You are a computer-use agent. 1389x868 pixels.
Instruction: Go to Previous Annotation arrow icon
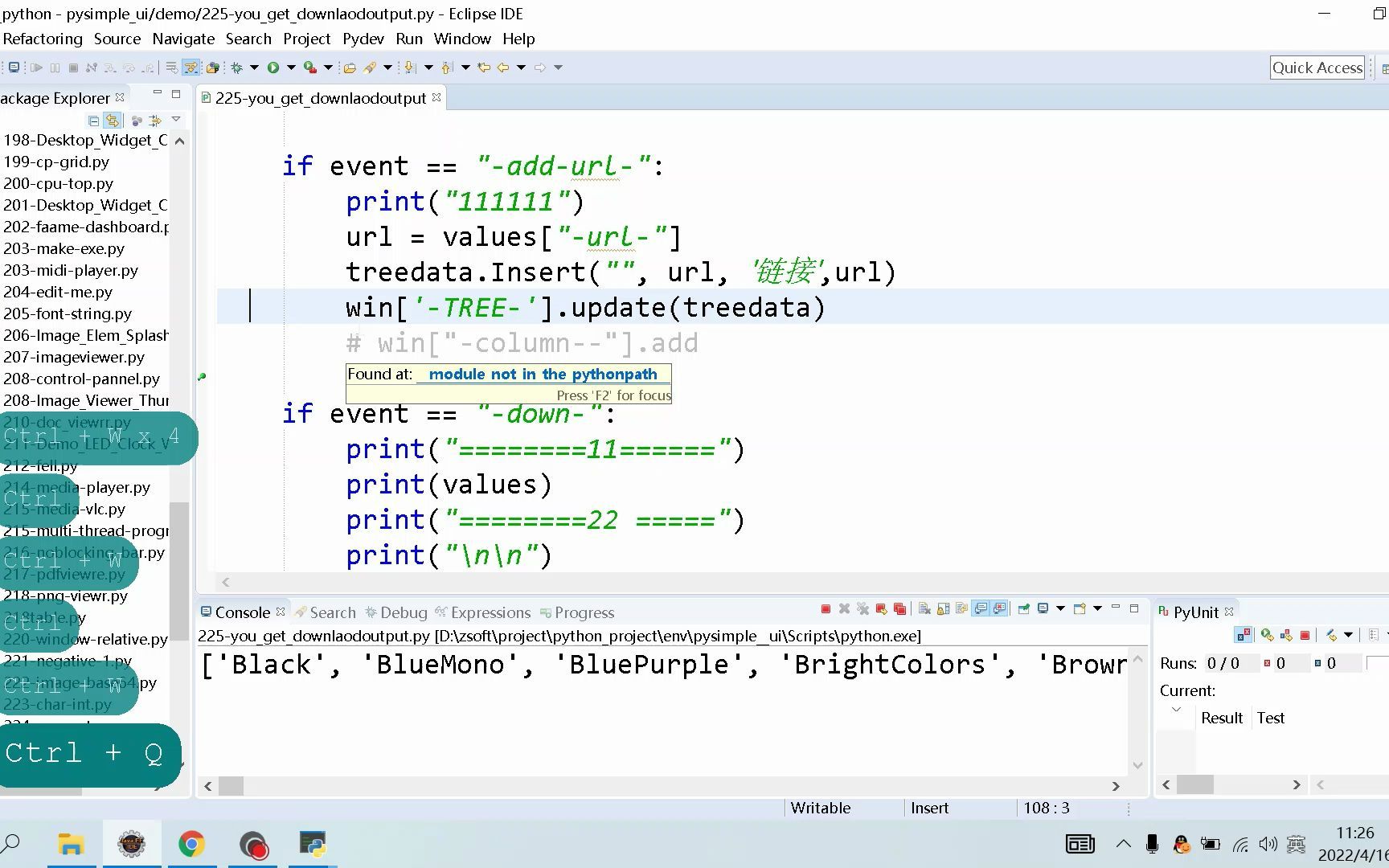(447, 68)
